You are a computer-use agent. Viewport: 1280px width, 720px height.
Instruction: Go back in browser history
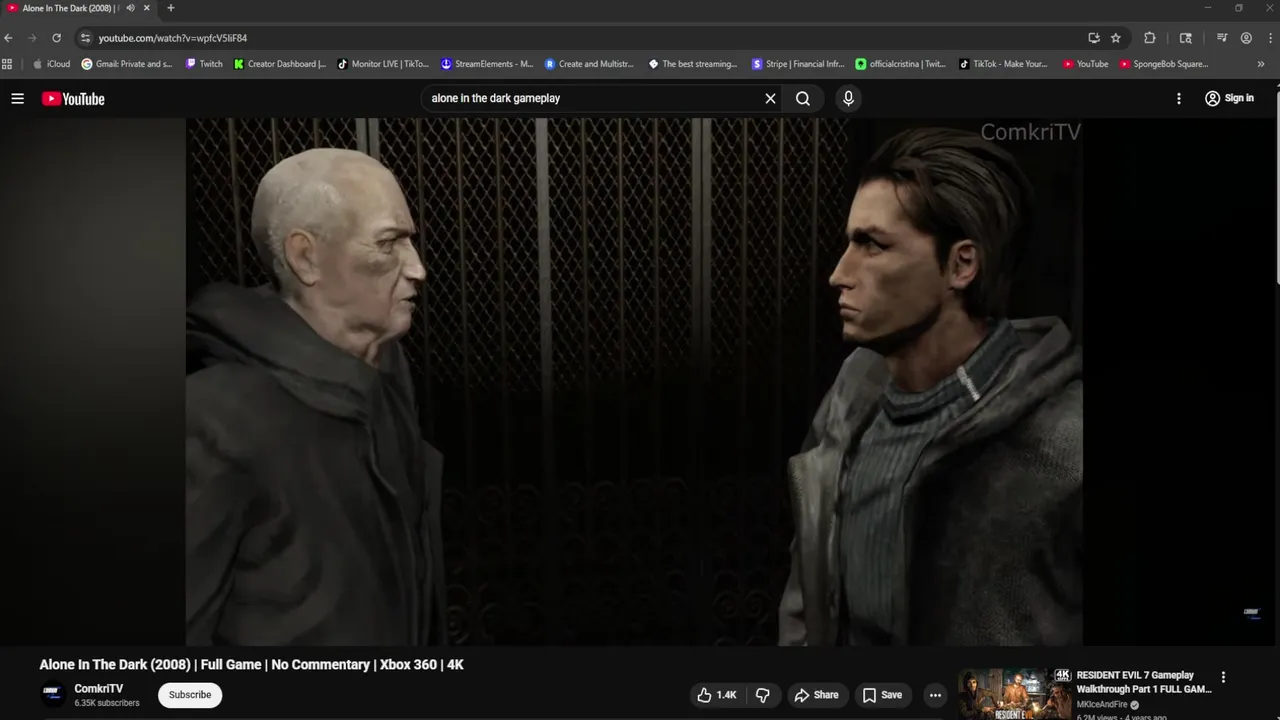tap(9, 38)
